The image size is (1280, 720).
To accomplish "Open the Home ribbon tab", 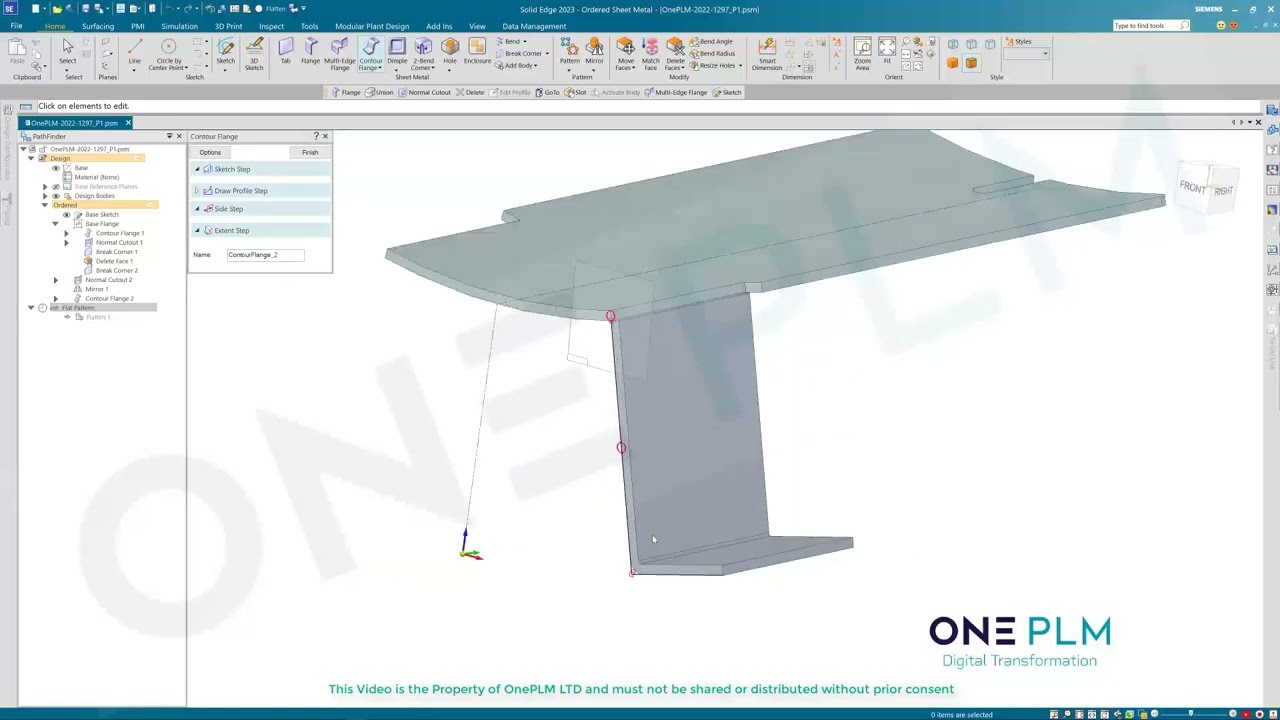I will 55,26.
